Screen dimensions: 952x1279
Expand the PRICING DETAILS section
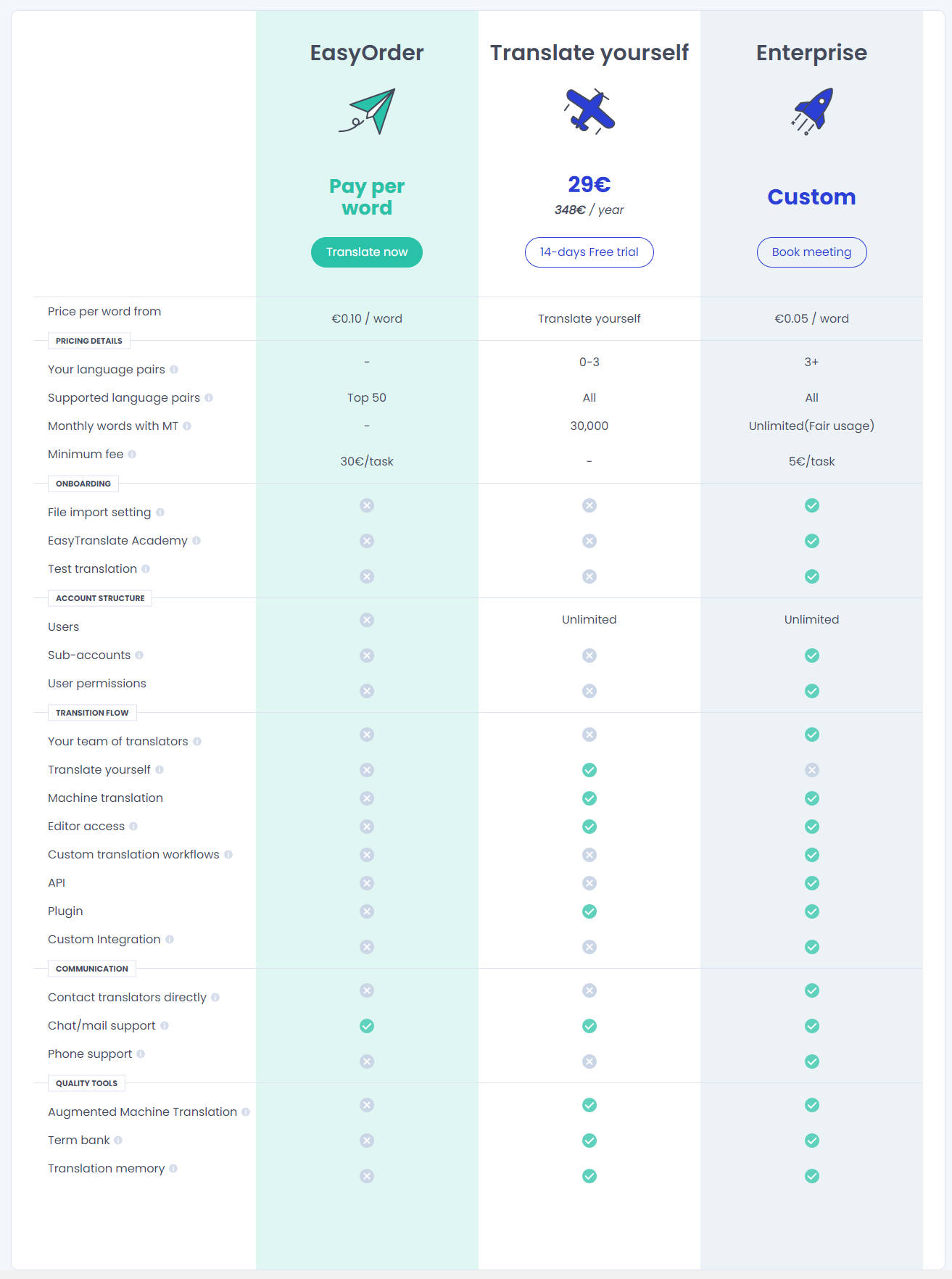click(x=88, y=340)
